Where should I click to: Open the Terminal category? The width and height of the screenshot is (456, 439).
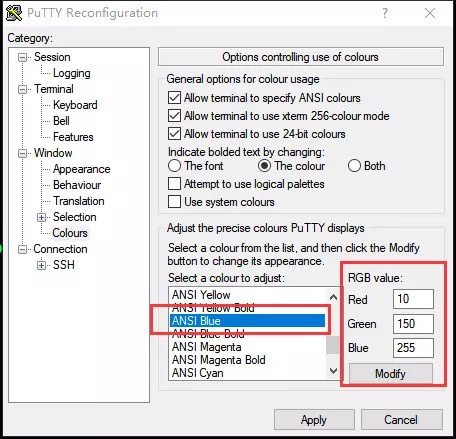(54, 89)
